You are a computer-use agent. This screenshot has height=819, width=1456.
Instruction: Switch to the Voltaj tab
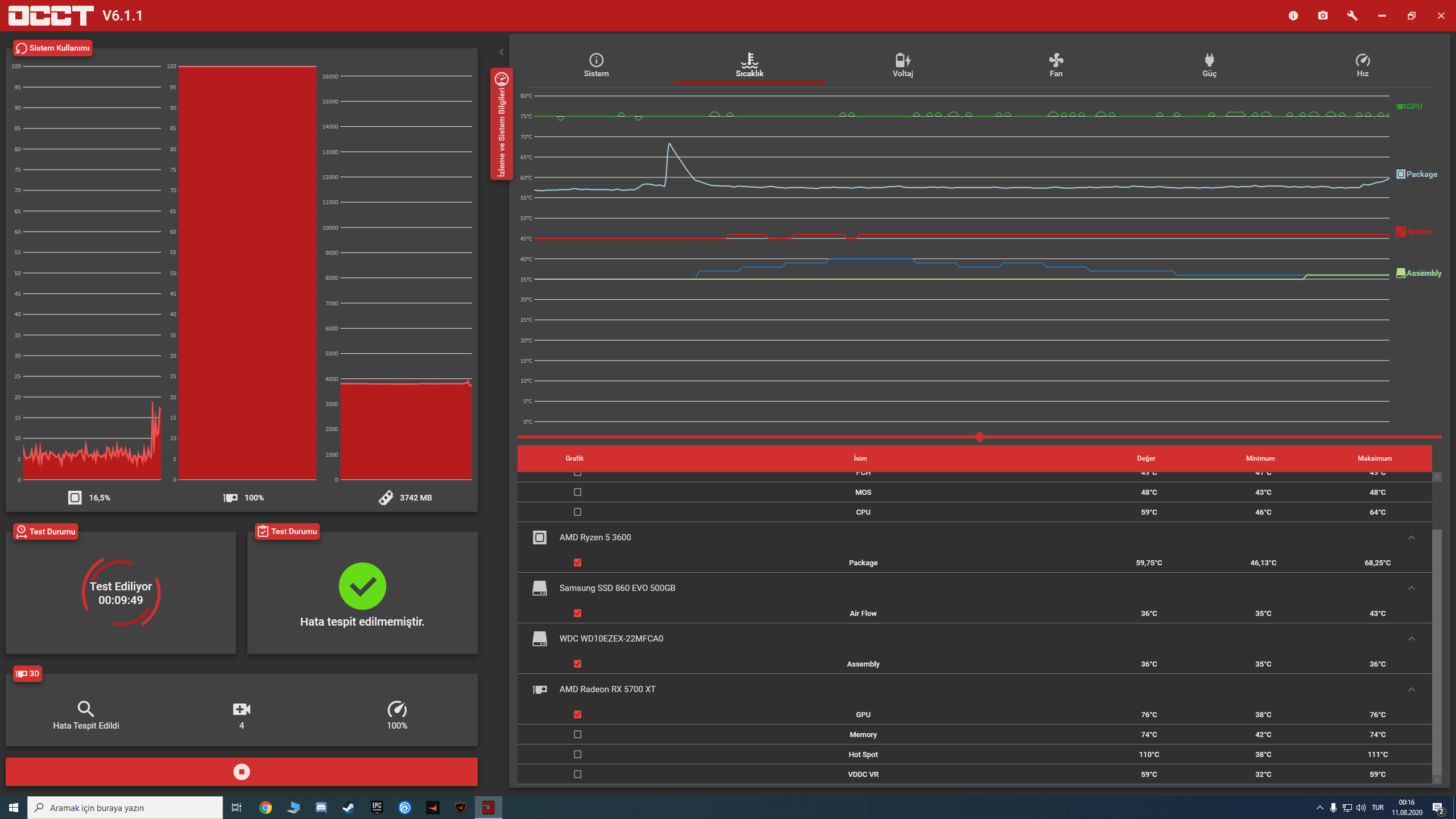tap(903, 65)
